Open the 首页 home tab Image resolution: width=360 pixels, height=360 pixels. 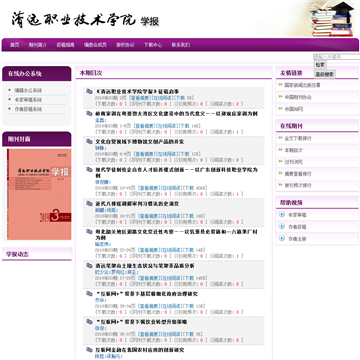(x=15, y=45)
